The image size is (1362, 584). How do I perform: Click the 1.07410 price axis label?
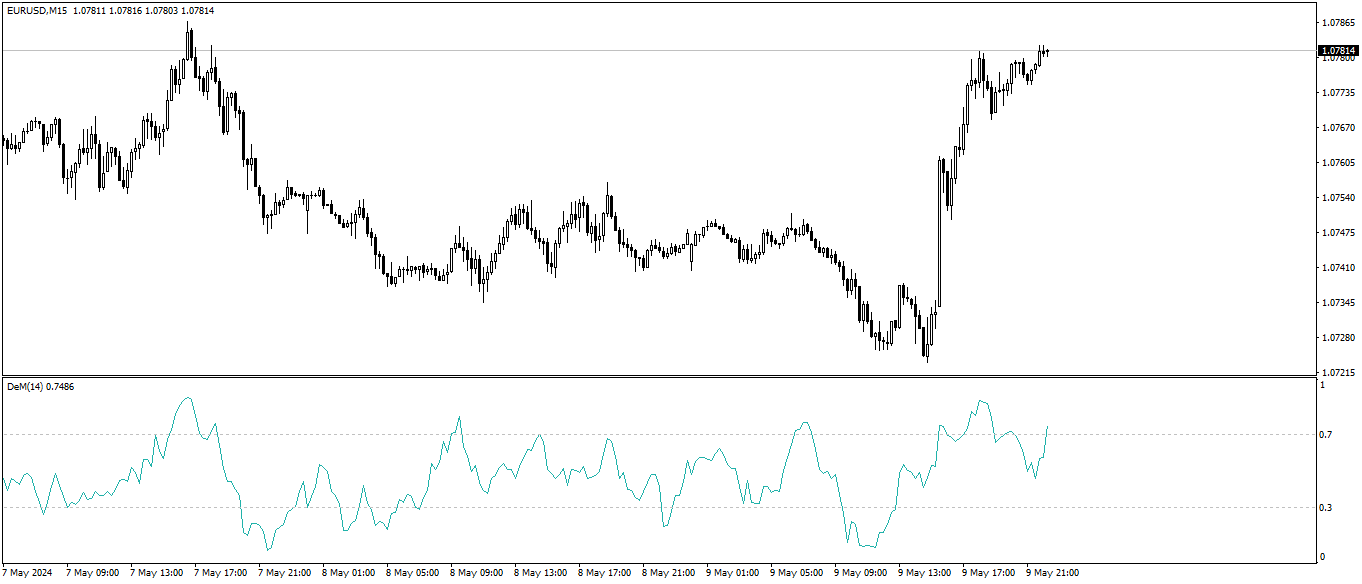pyautogui.click(x=1337, y=268)
